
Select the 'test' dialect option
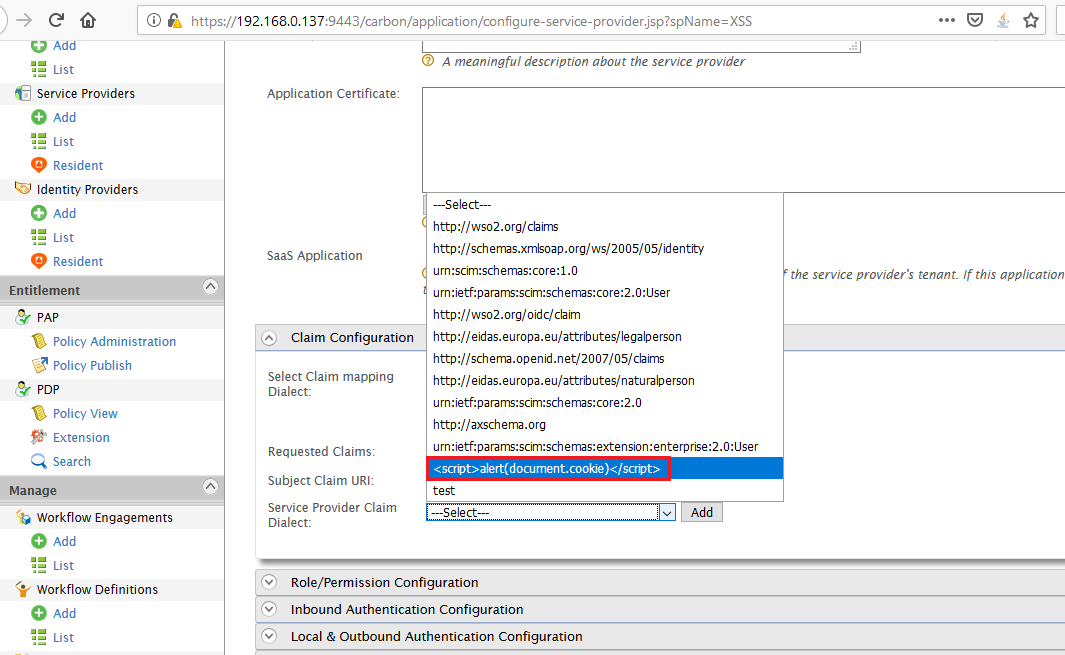point(444,491)
